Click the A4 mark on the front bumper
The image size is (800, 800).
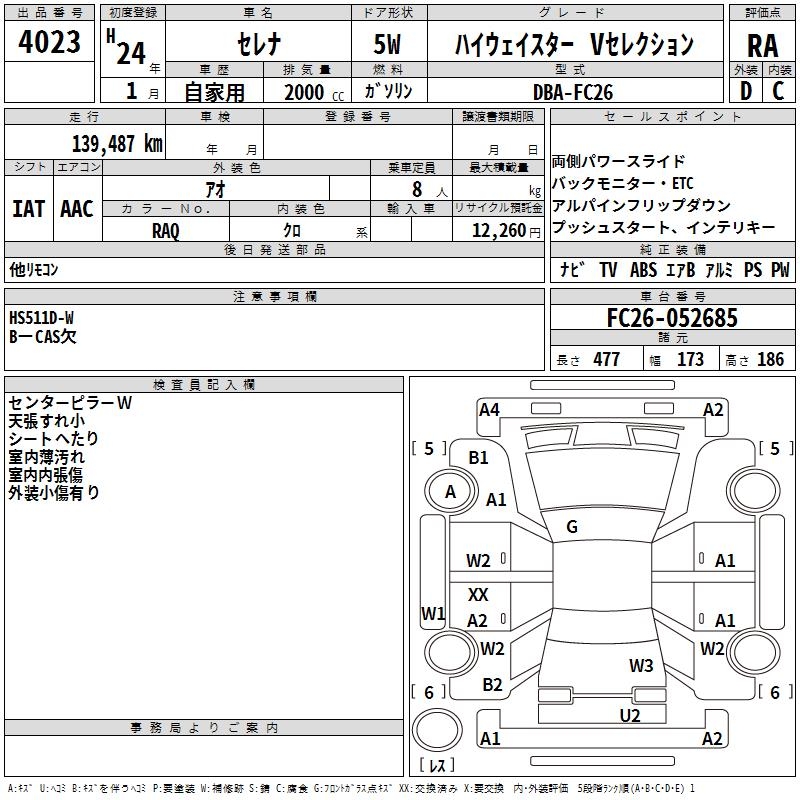click(x=489, y=410)
